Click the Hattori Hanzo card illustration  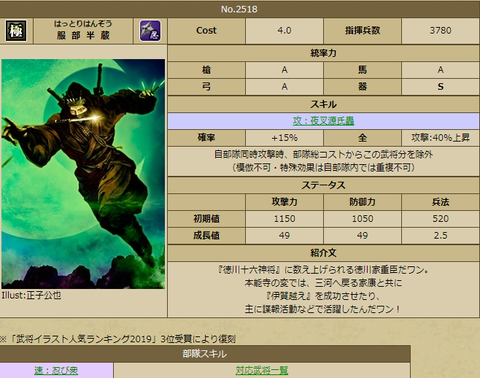click(83, 174)
